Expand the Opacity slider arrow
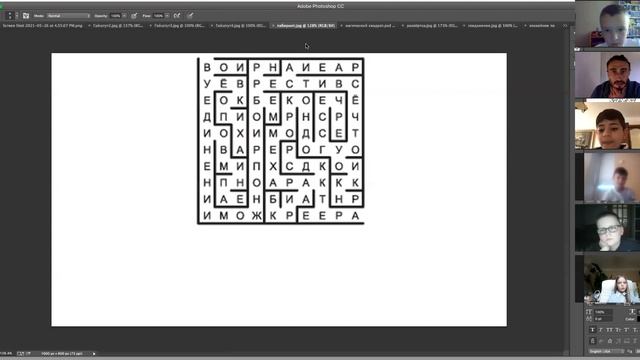This screenshot has height=360, width=640. pos(124,16)
